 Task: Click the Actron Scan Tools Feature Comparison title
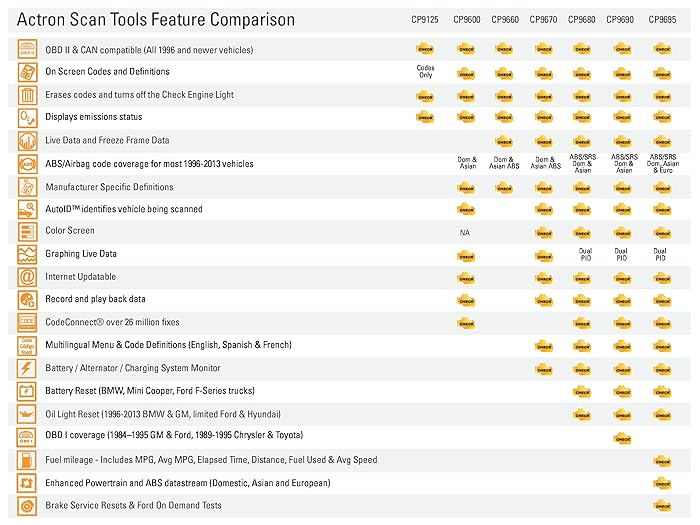point(156,19)
